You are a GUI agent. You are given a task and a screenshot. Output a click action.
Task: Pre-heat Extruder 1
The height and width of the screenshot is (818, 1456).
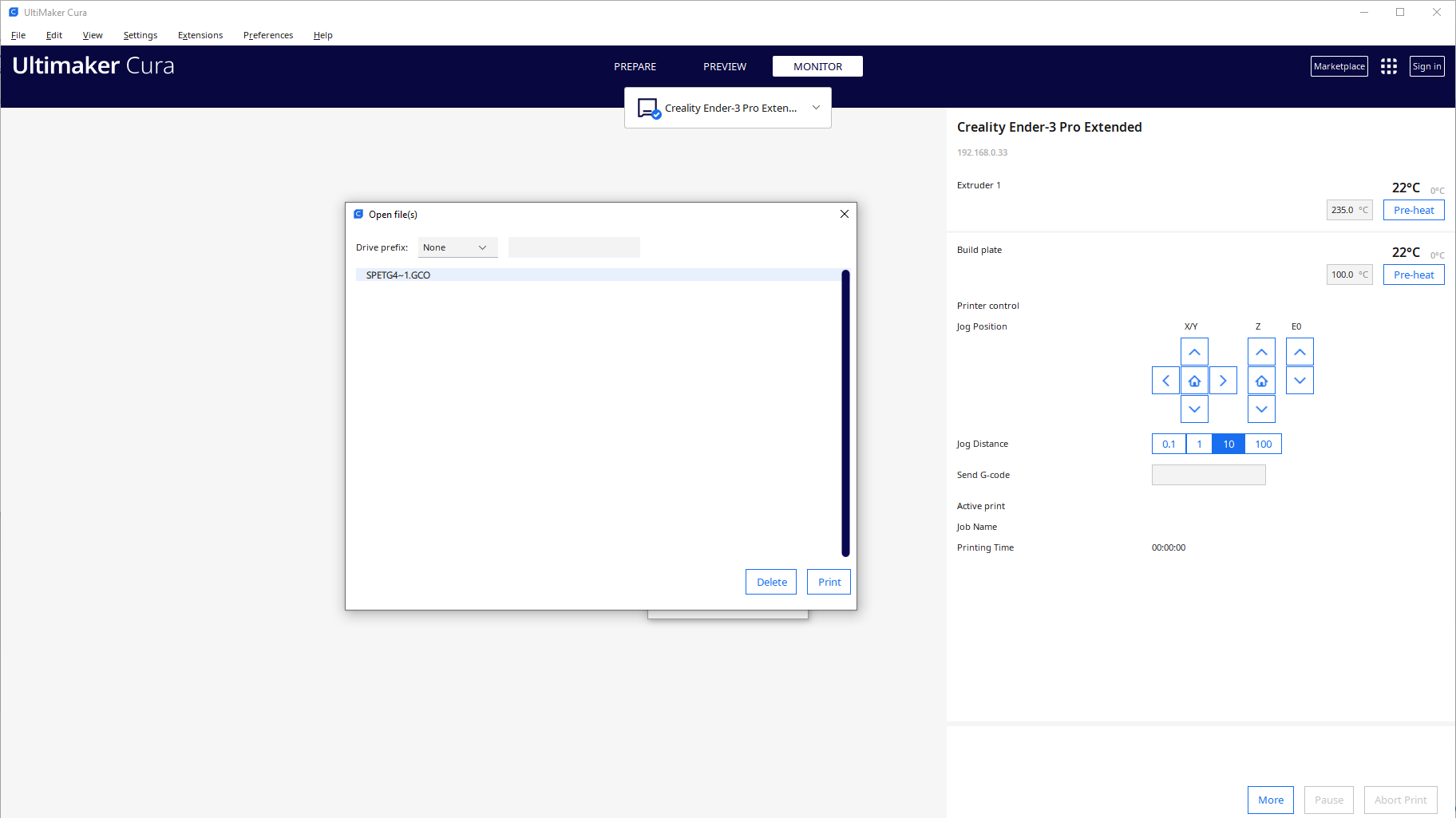pos(1414,210)
